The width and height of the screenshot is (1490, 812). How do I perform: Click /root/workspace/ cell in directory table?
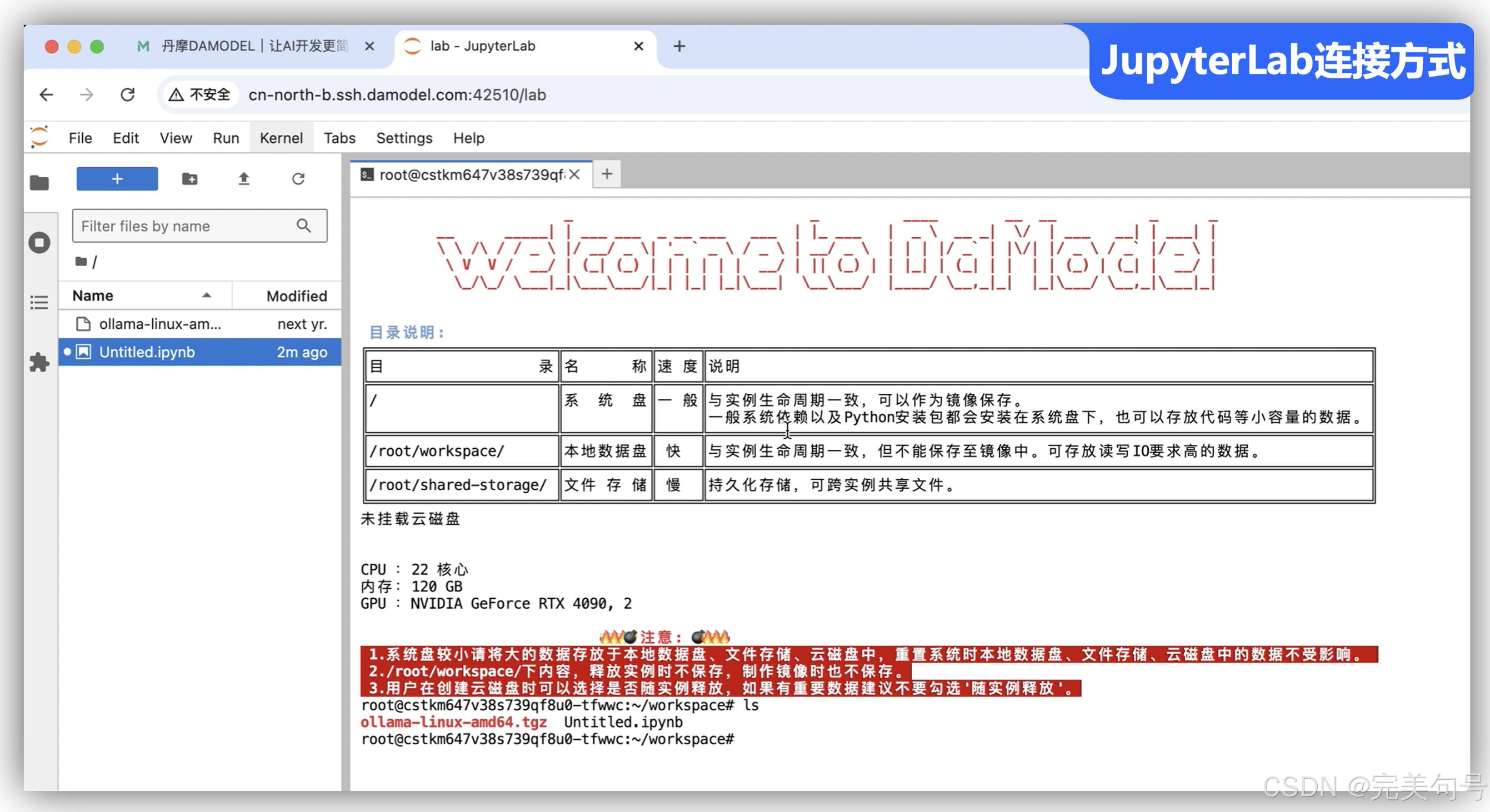pyautogui.click(x=462, y=451)
